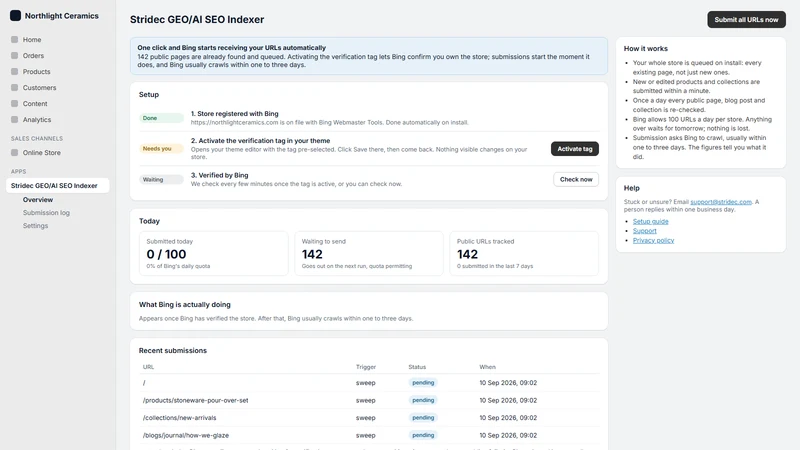Click the Waiting status badge
This screenshot has width=800, height=450.
pyautogui.click(x=161, y=180)
